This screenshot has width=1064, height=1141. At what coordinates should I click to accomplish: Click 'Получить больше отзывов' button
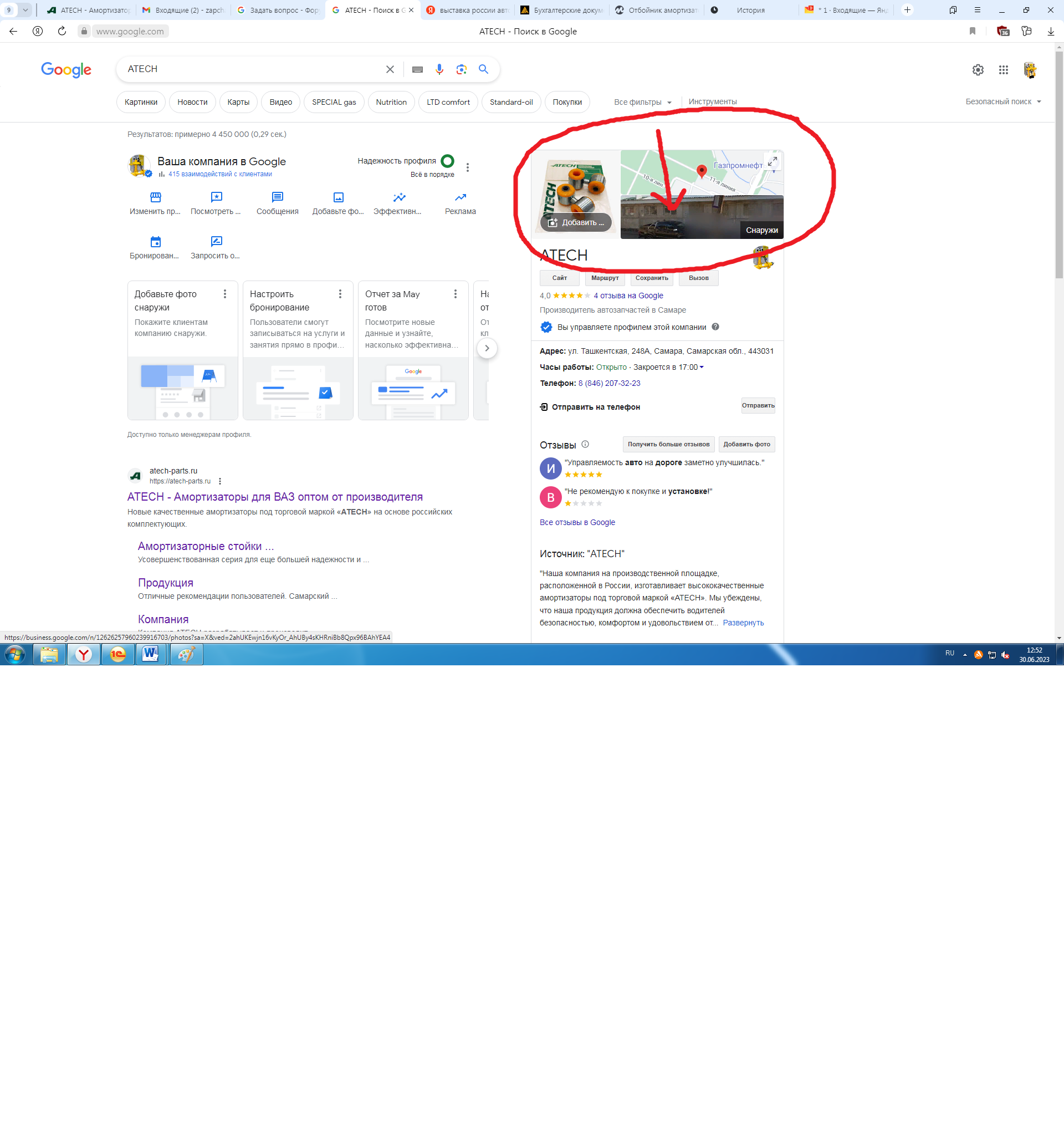pos(668,444)
